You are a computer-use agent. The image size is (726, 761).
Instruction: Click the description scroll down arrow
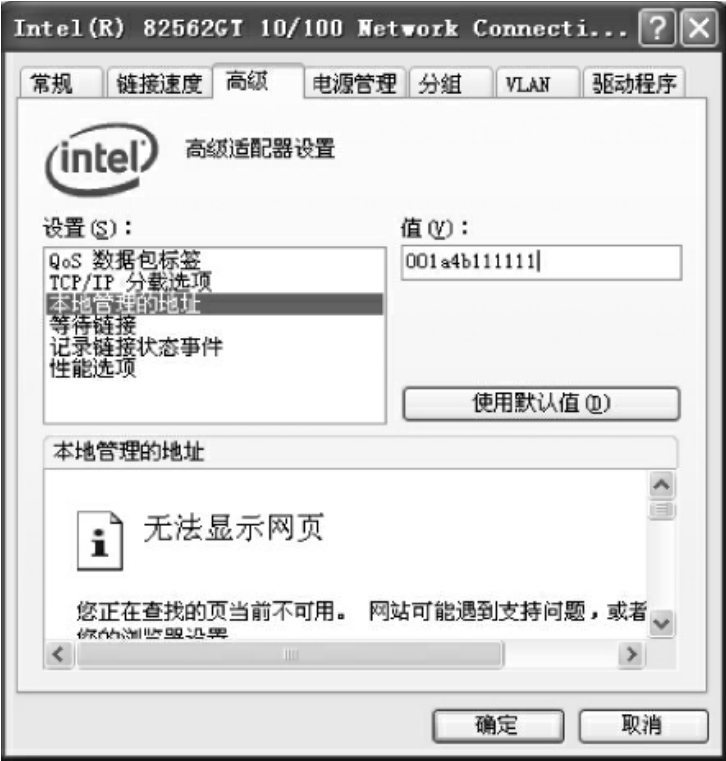point(661,623)
